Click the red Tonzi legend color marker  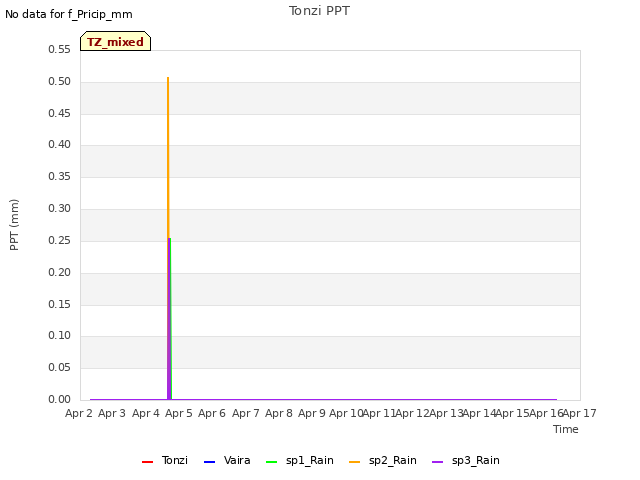tap(147, 462)
